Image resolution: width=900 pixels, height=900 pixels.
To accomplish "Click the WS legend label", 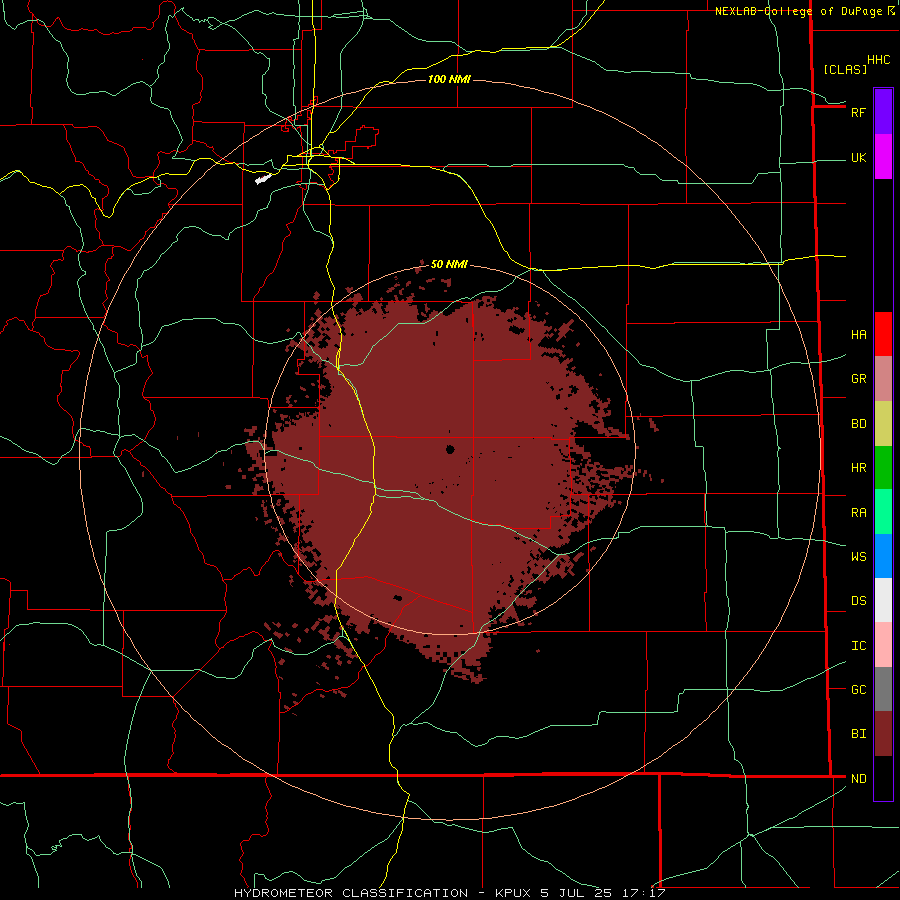I will click(x=858, y=557).
